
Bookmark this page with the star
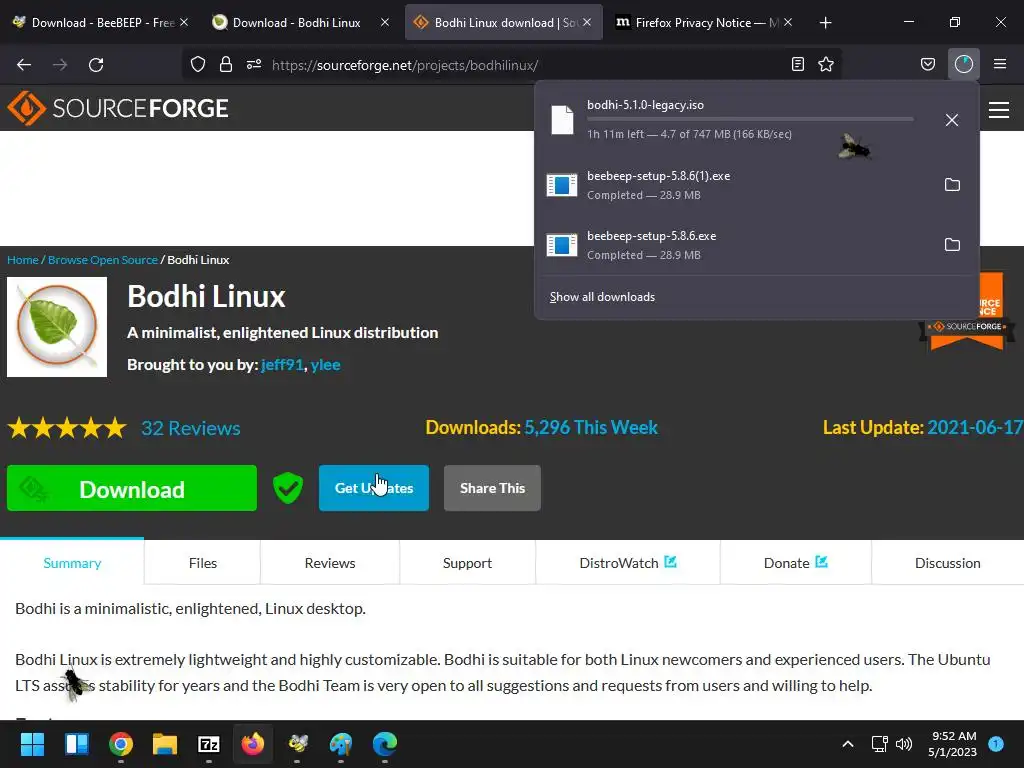point(826,64)
